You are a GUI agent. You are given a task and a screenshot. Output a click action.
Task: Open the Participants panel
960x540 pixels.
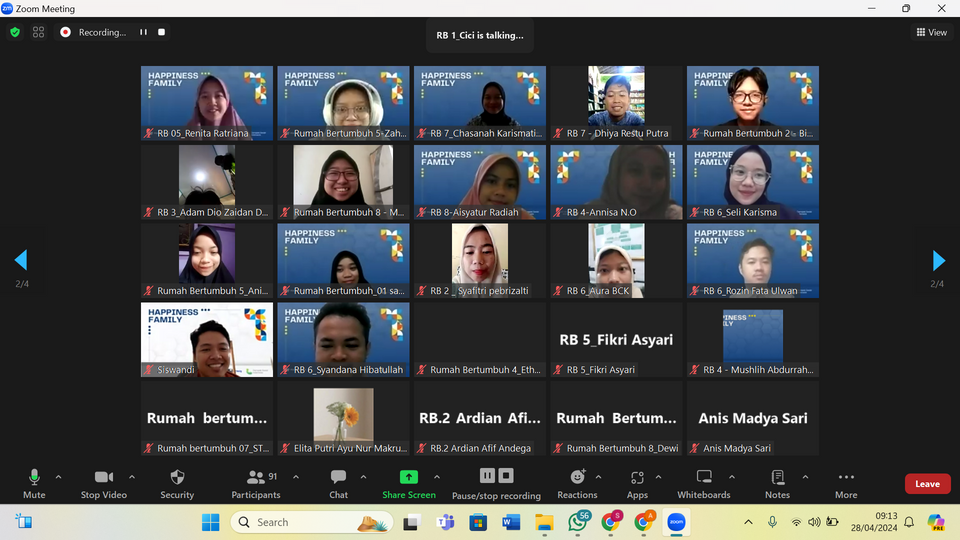pyautogui.click(x=256, y=478)
